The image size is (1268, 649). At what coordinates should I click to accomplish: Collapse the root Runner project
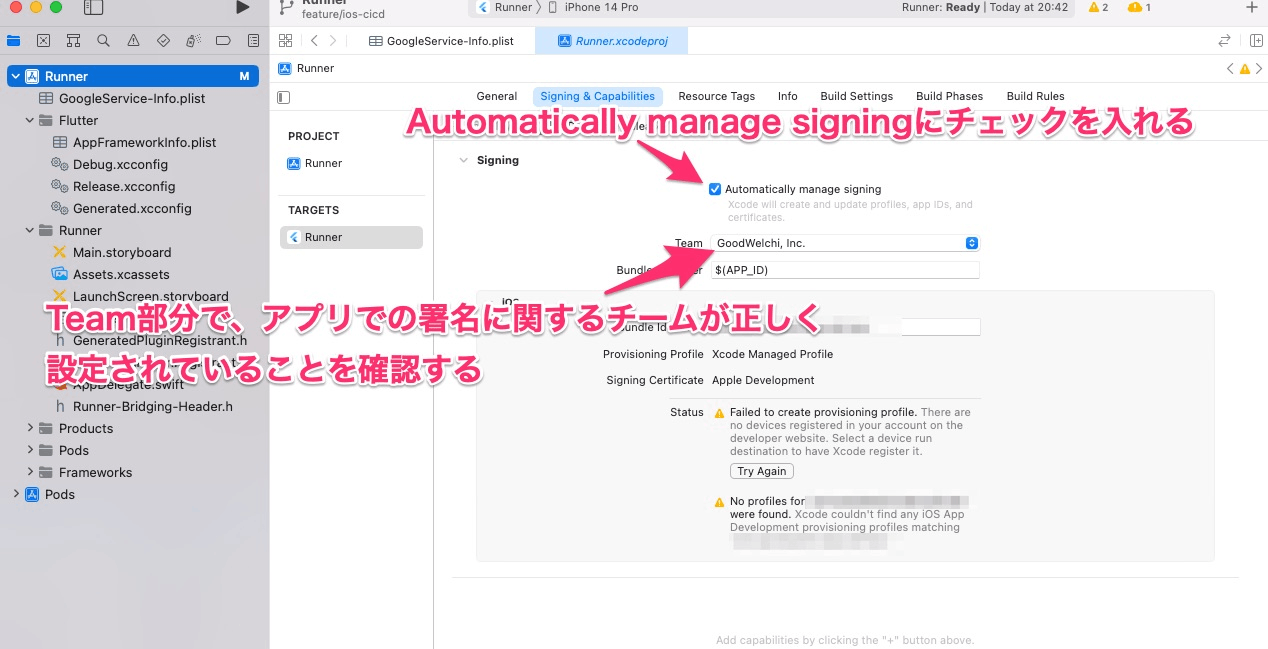point(14,76)
